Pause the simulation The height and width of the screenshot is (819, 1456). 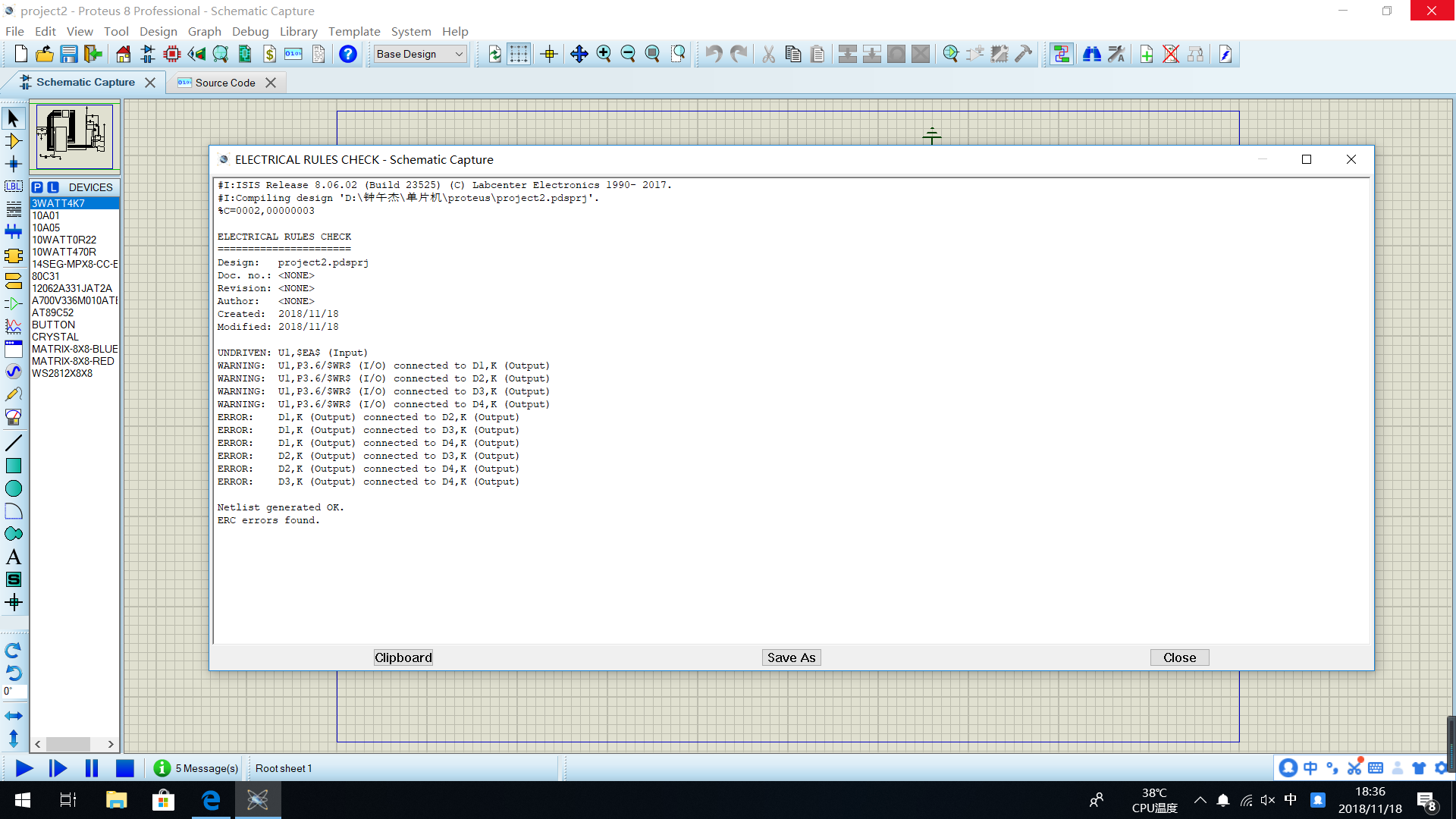[92, 768]
